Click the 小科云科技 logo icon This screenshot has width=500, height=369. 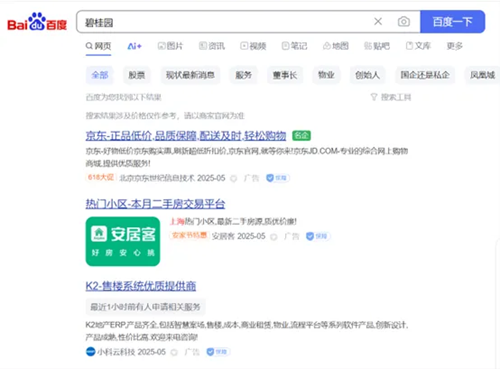point(91,352)
